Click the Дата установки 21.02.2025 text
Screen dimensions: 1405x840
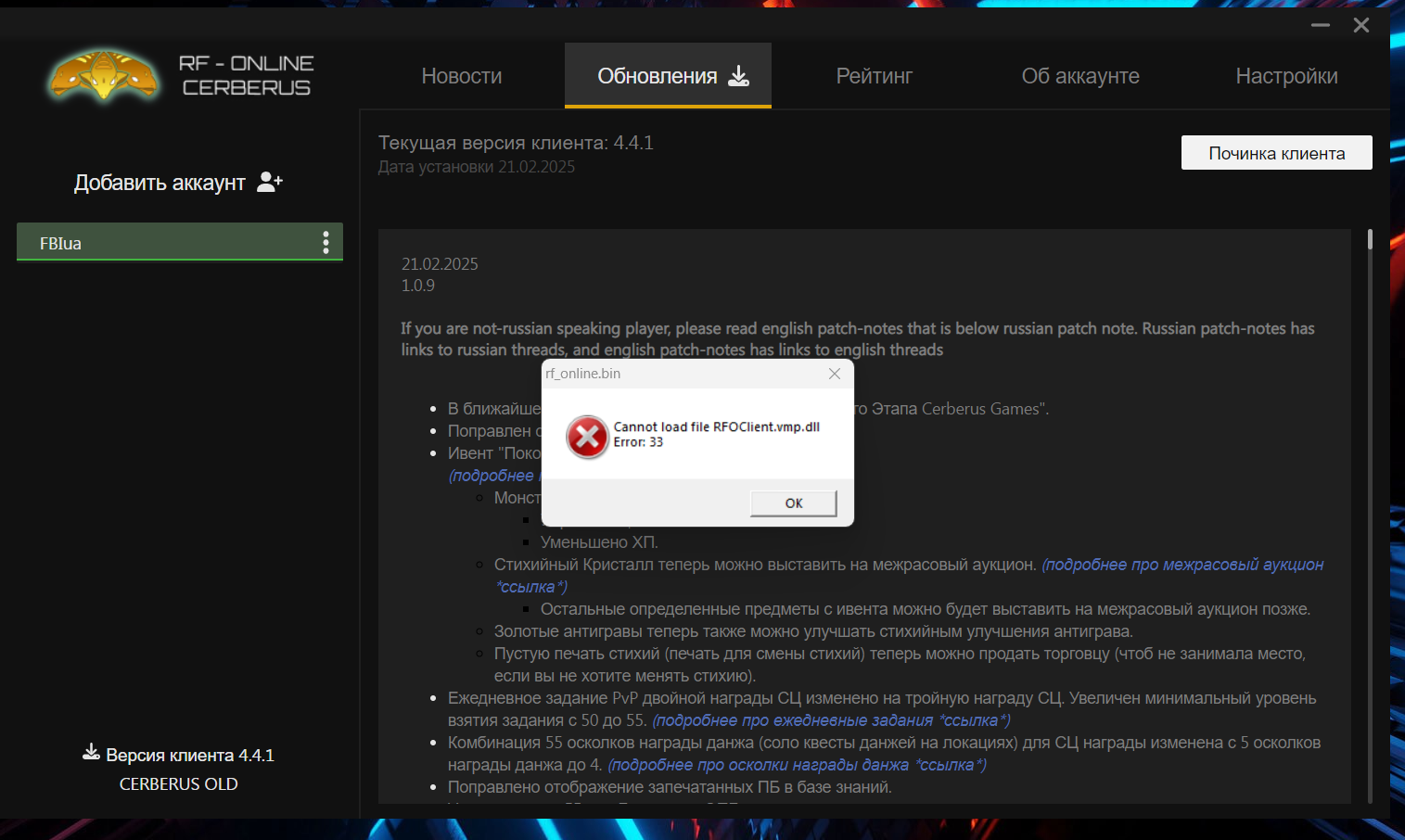tap(477, 167)
